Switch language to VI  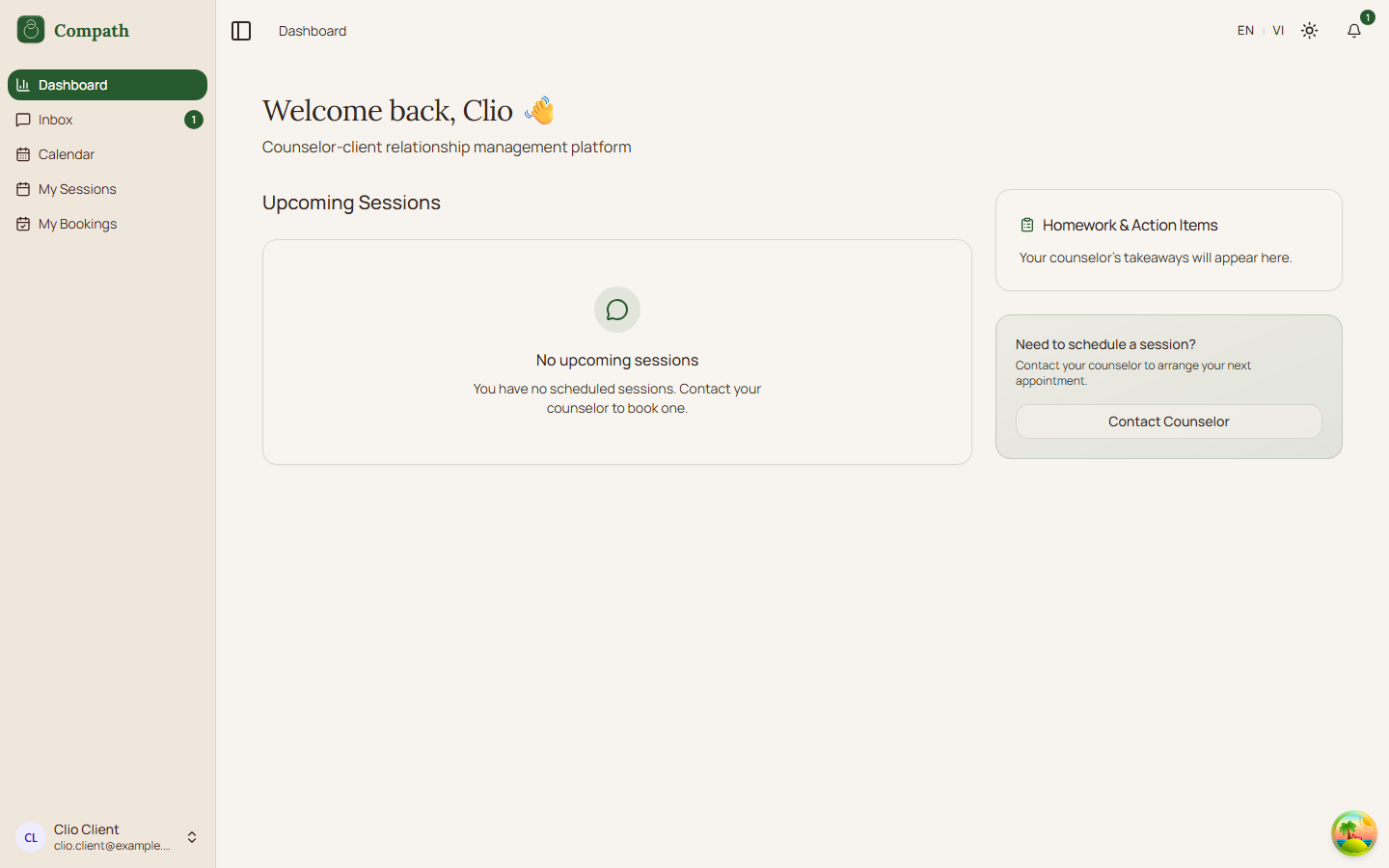tap(1278, 31)
